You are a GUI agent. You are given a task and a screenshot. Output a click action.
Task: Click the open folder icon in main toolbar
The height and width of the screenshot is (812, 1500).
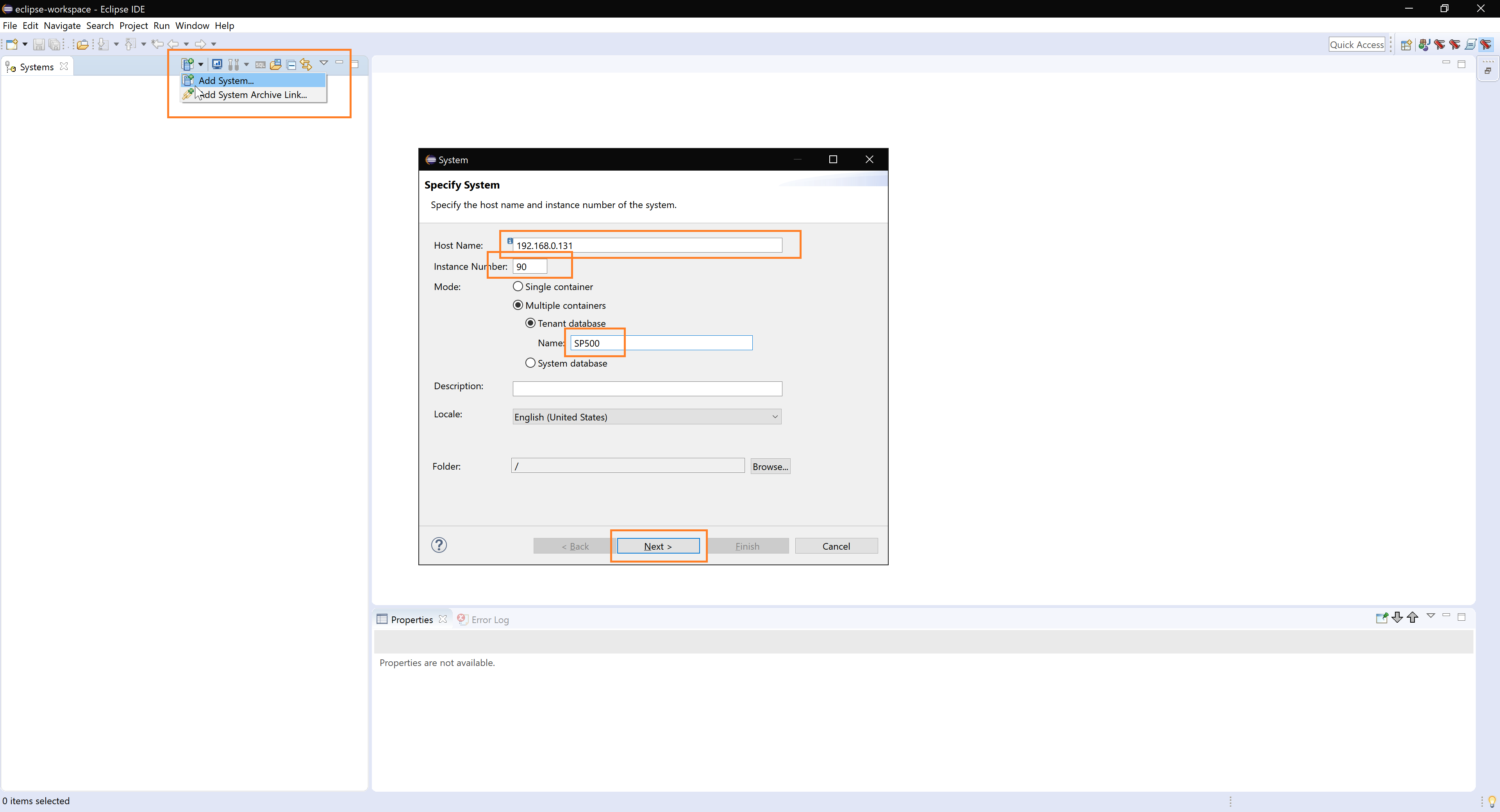83,44
